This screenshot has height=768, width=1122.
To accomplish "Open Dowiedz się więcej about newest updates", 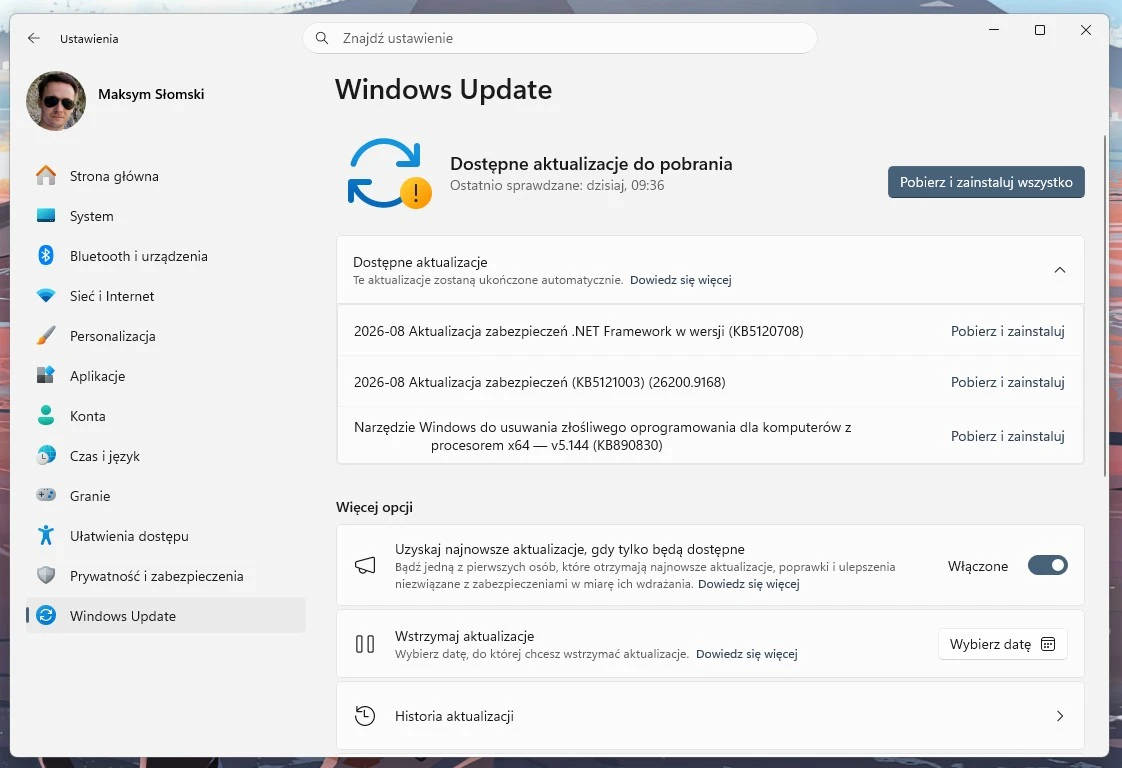I will coord(748,584).
